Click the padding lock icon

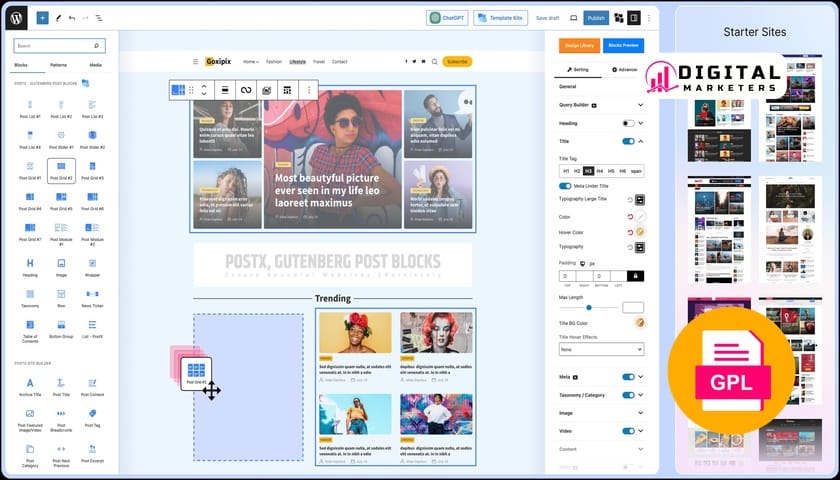coord(634,276)
